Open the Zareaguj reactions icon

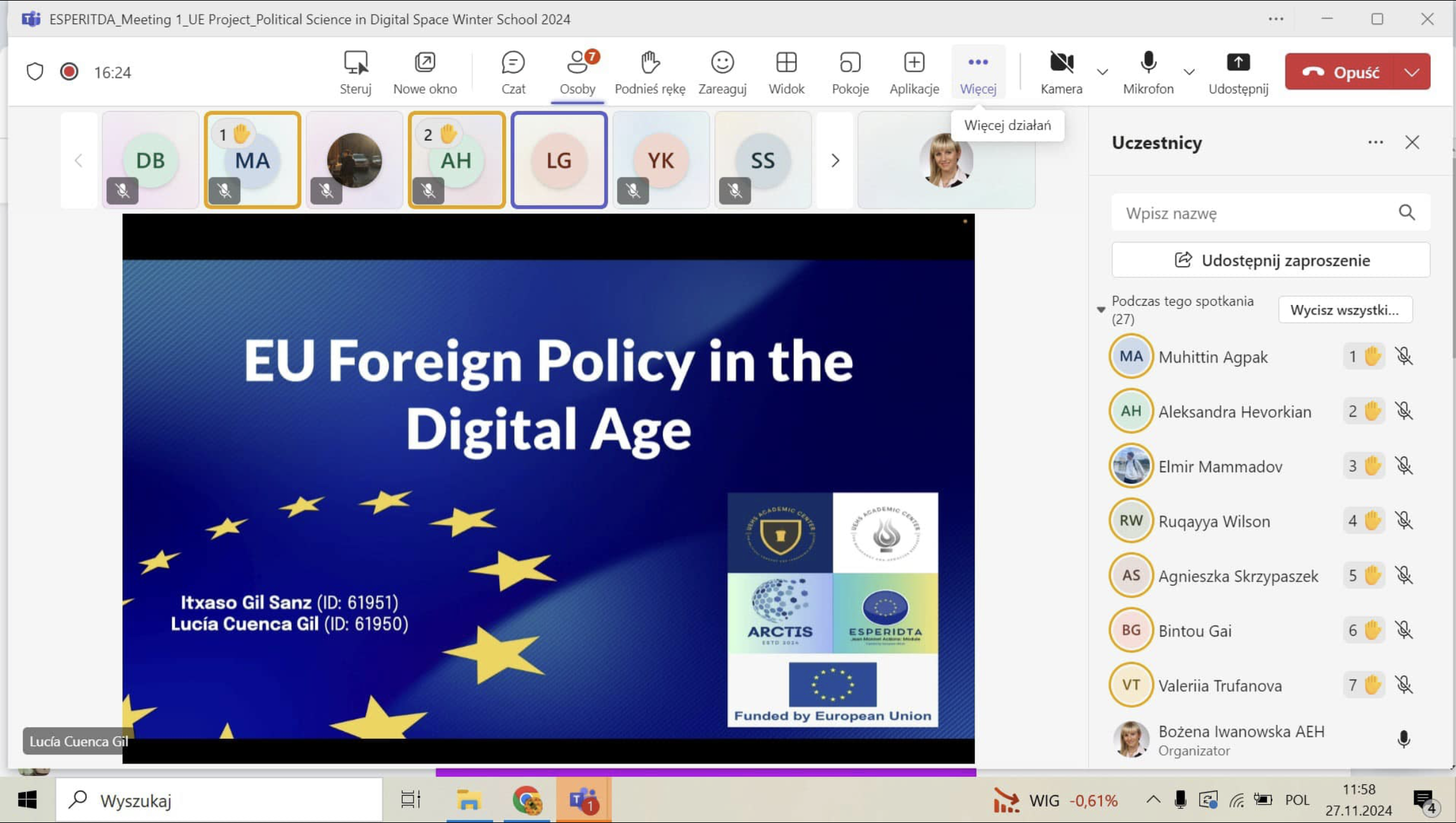point(722,72)
